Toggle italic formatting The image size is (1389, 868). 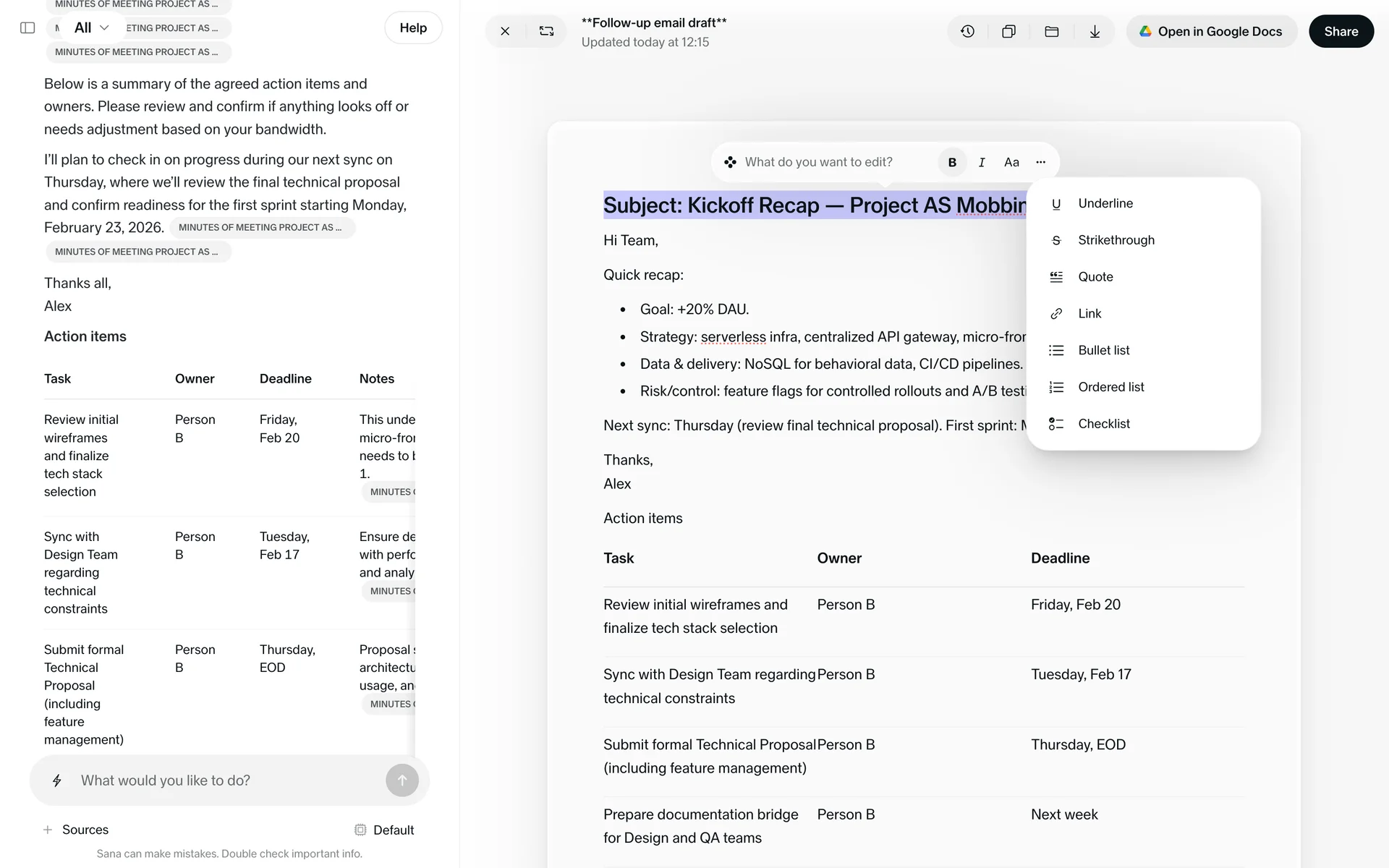(982, 162)
